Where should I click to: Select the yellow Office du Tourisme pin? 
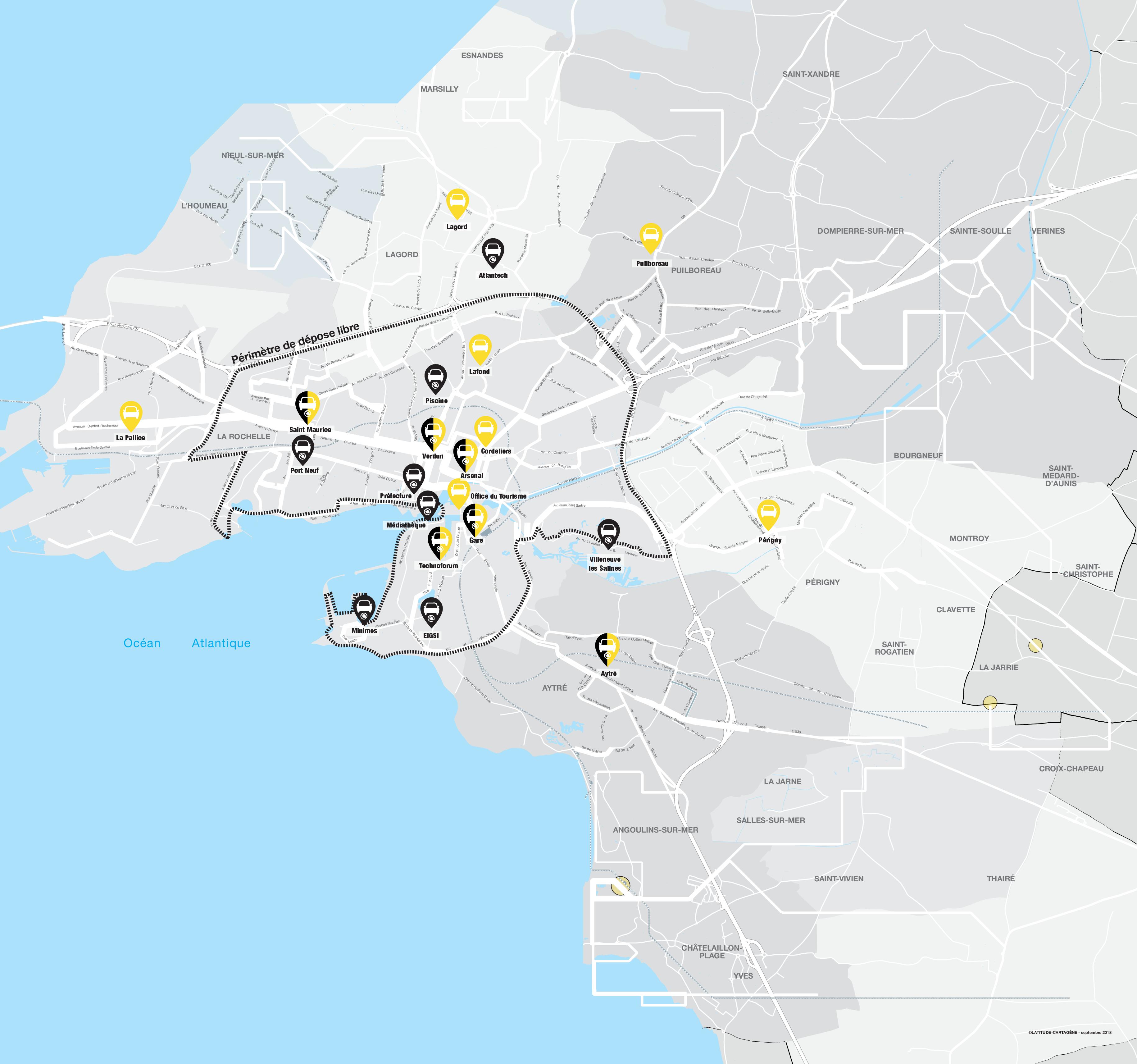[x=458, y=494]
